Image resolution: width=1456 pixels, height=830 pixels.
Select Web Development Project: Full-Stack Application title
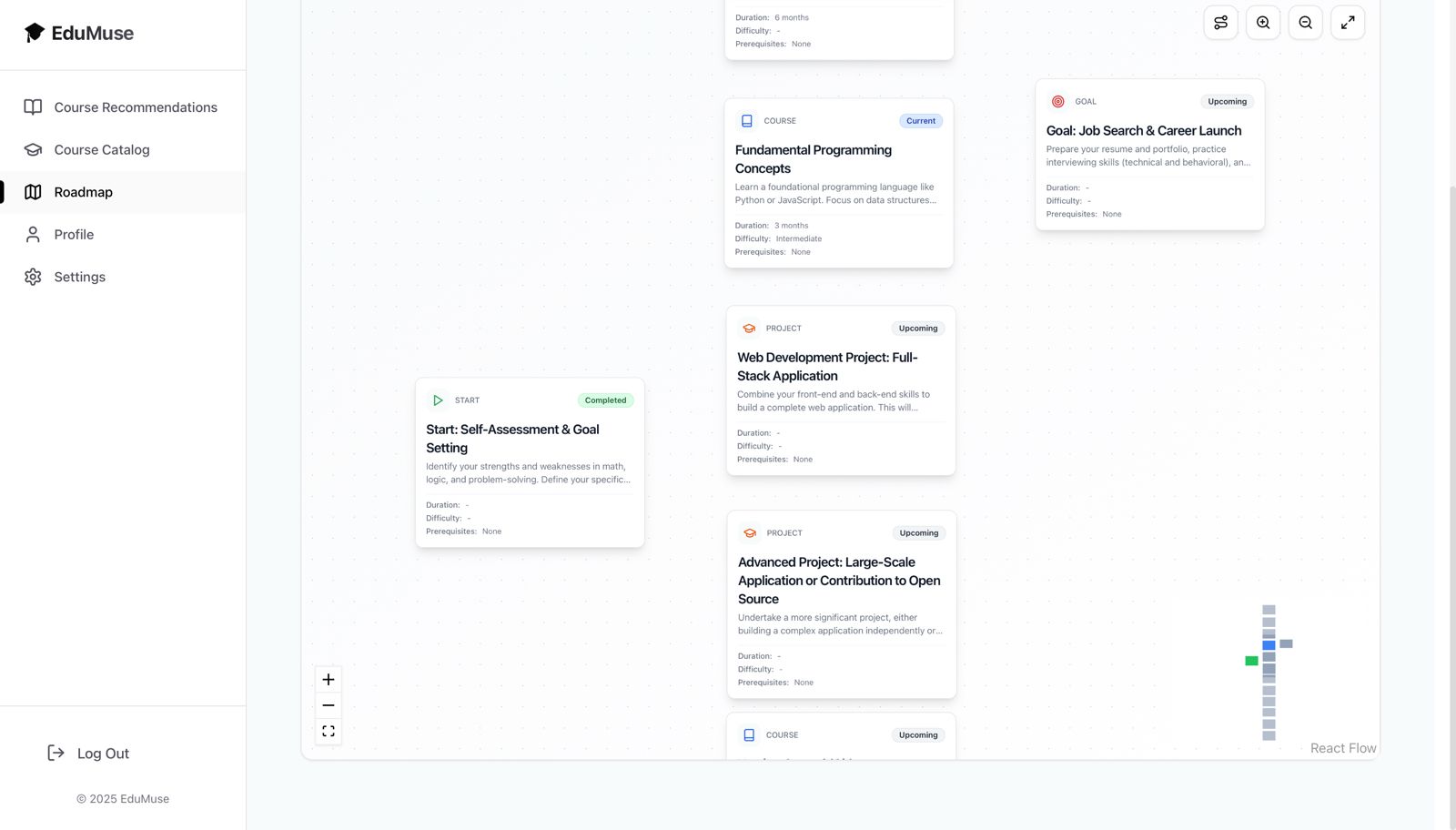click(827, 367)
